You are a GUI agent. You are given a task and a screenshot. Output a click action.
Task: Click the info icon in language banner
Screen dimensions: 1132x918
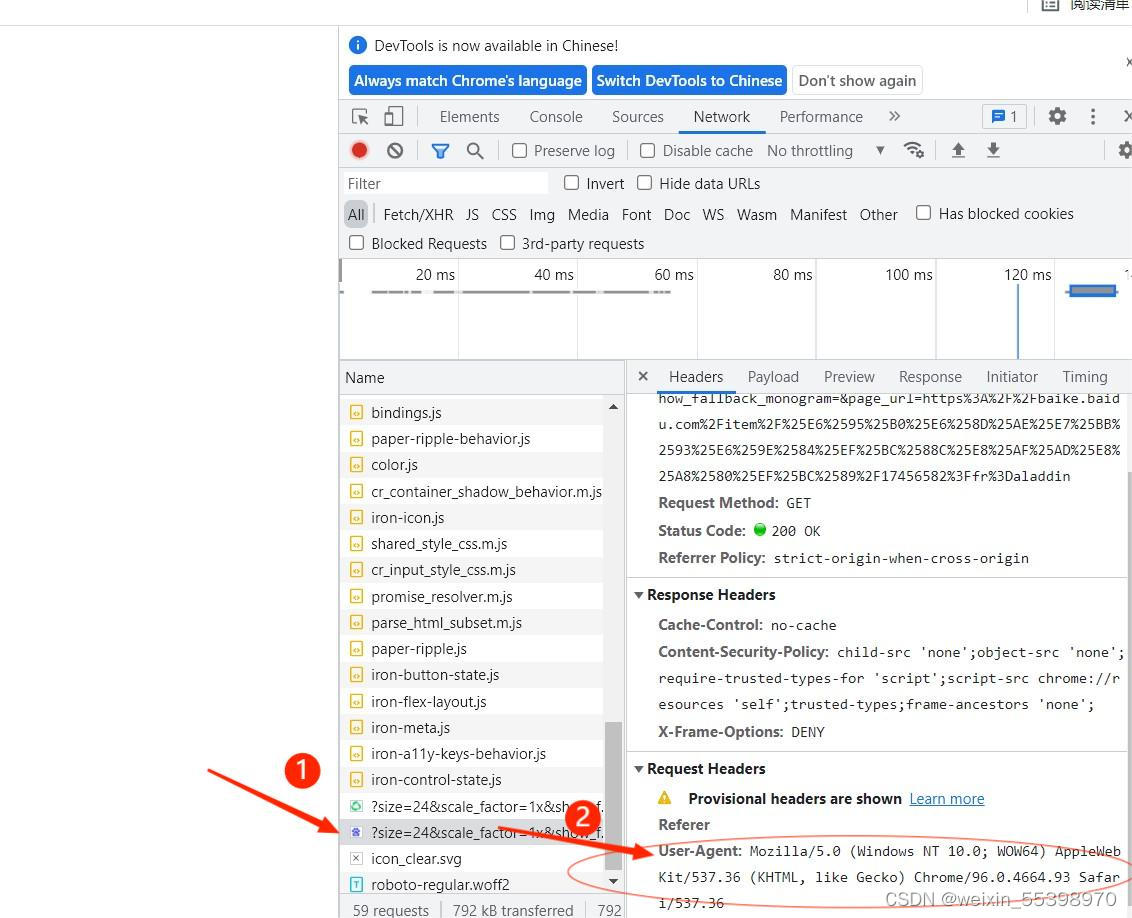coord(357,45)
